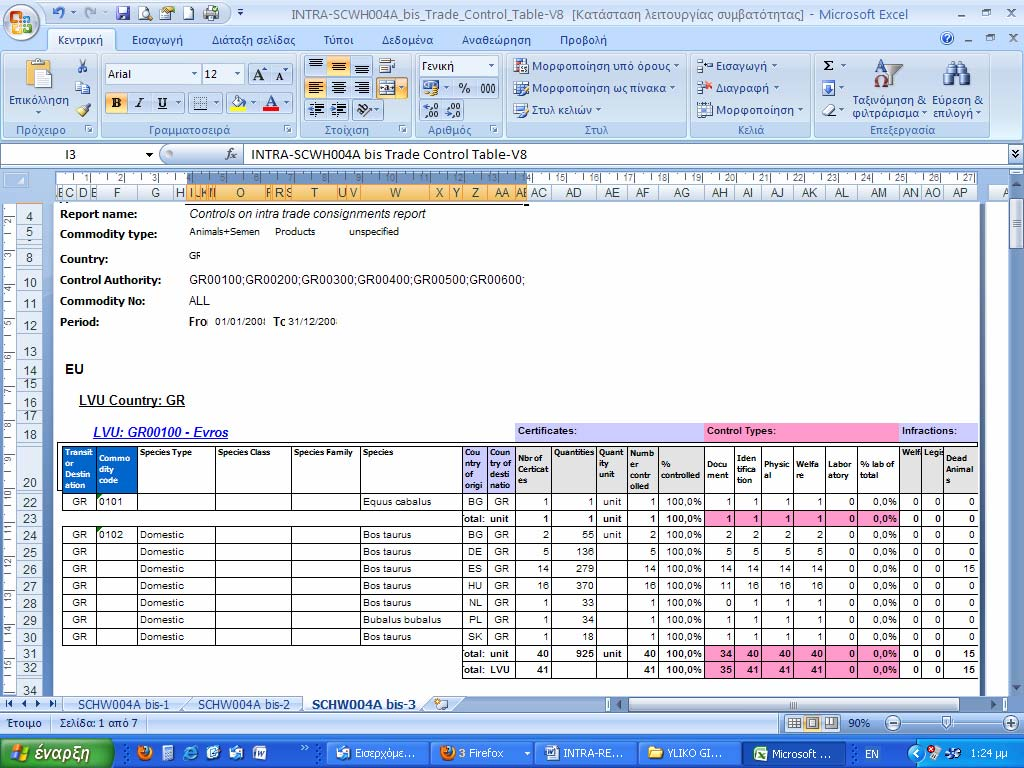The height and width of the screenshot is (768, 1024).
Task: Click the text orientation icon
Action: click(x=364, y=110)
